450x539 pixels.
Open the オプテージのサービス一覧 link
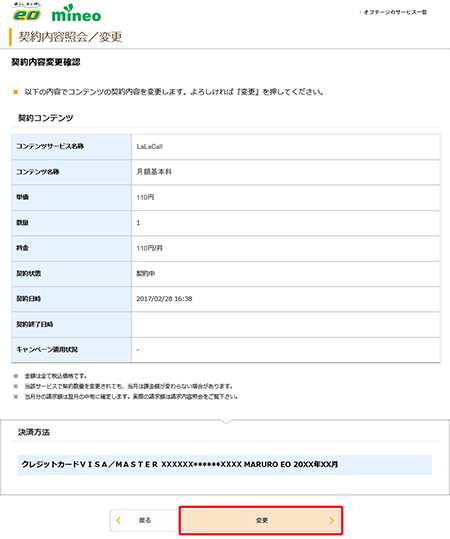(x=394, y=12)
